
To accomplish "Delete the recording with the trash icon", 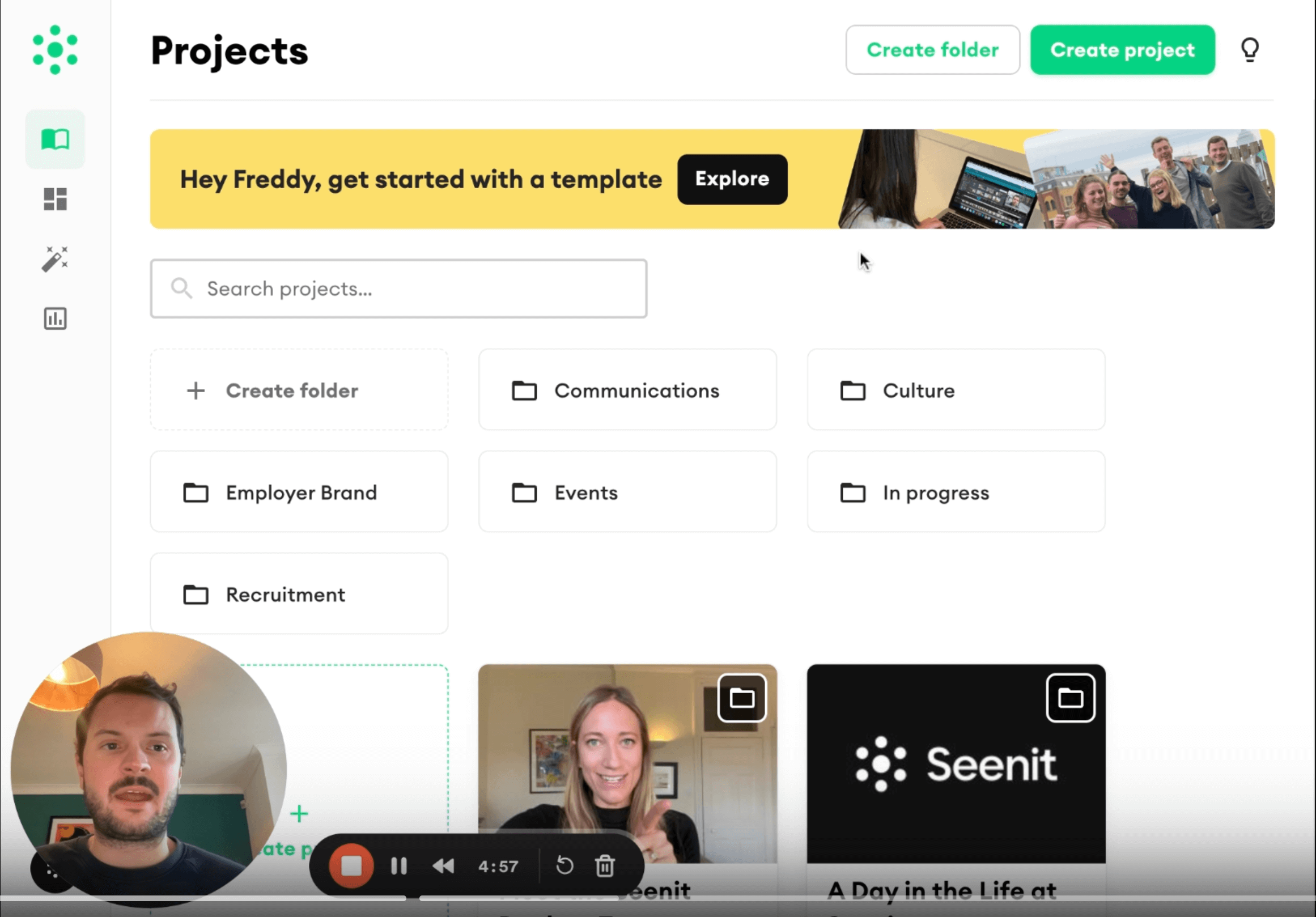I will (x=605, y=865).
